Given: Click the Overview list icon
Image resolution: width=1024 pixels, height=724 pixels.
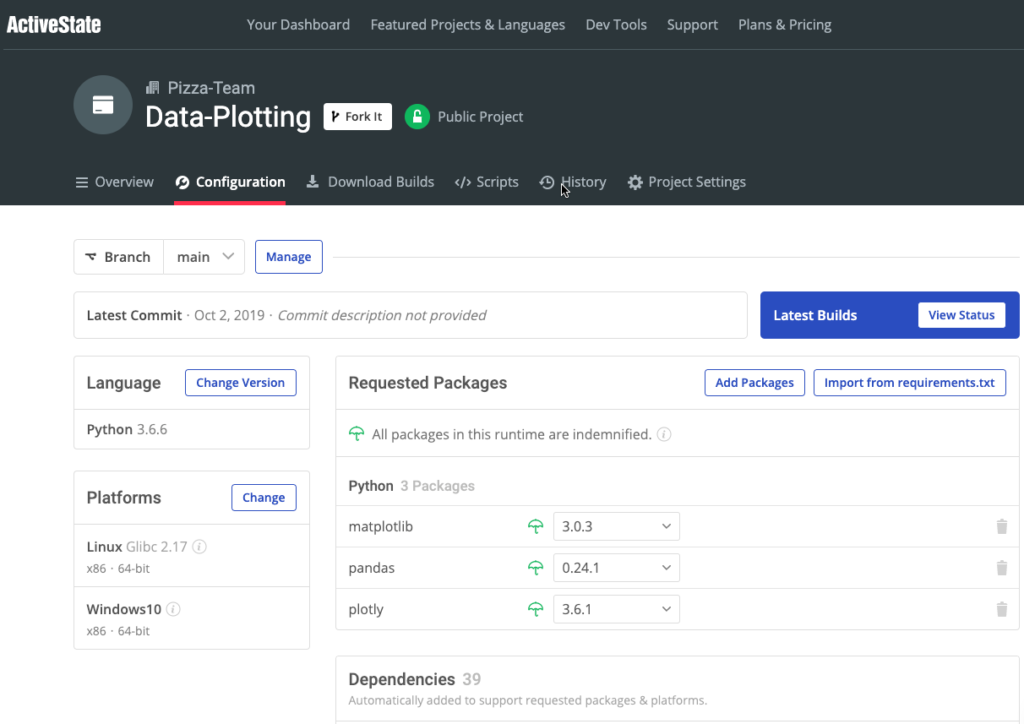Looking at the screenshot, I should [x=81, y=181].
